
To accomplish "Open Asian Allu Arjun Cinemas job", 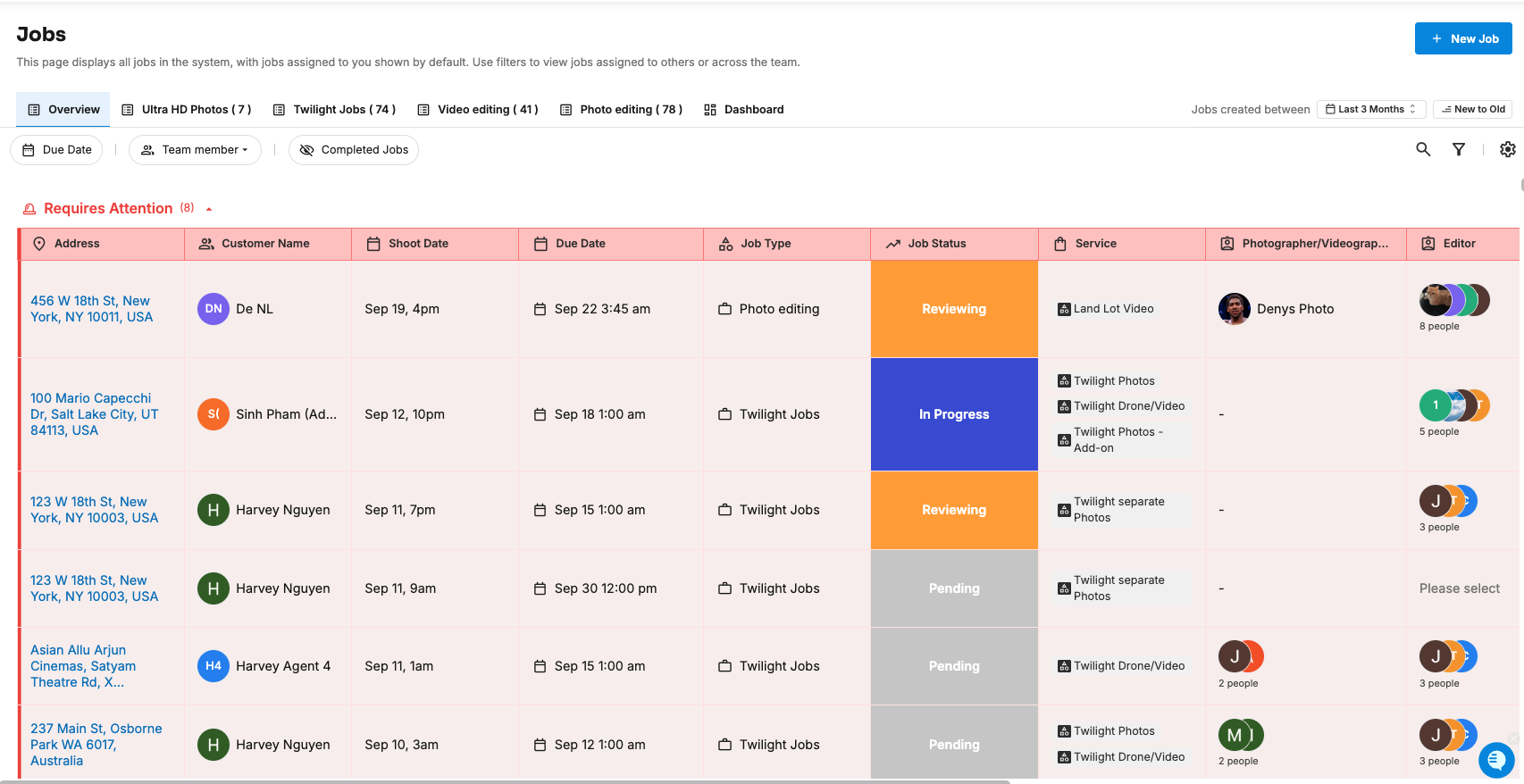I will click(x=83, y=666).
